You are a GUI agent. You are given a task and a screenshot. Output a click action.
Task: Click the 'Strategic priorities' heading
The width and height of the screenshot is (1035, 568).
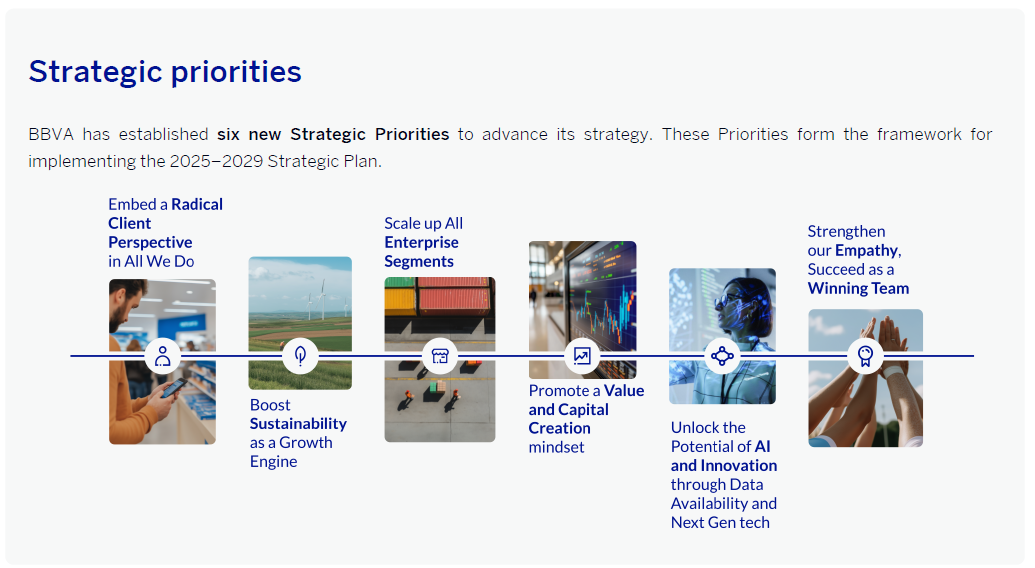point(165,72)
